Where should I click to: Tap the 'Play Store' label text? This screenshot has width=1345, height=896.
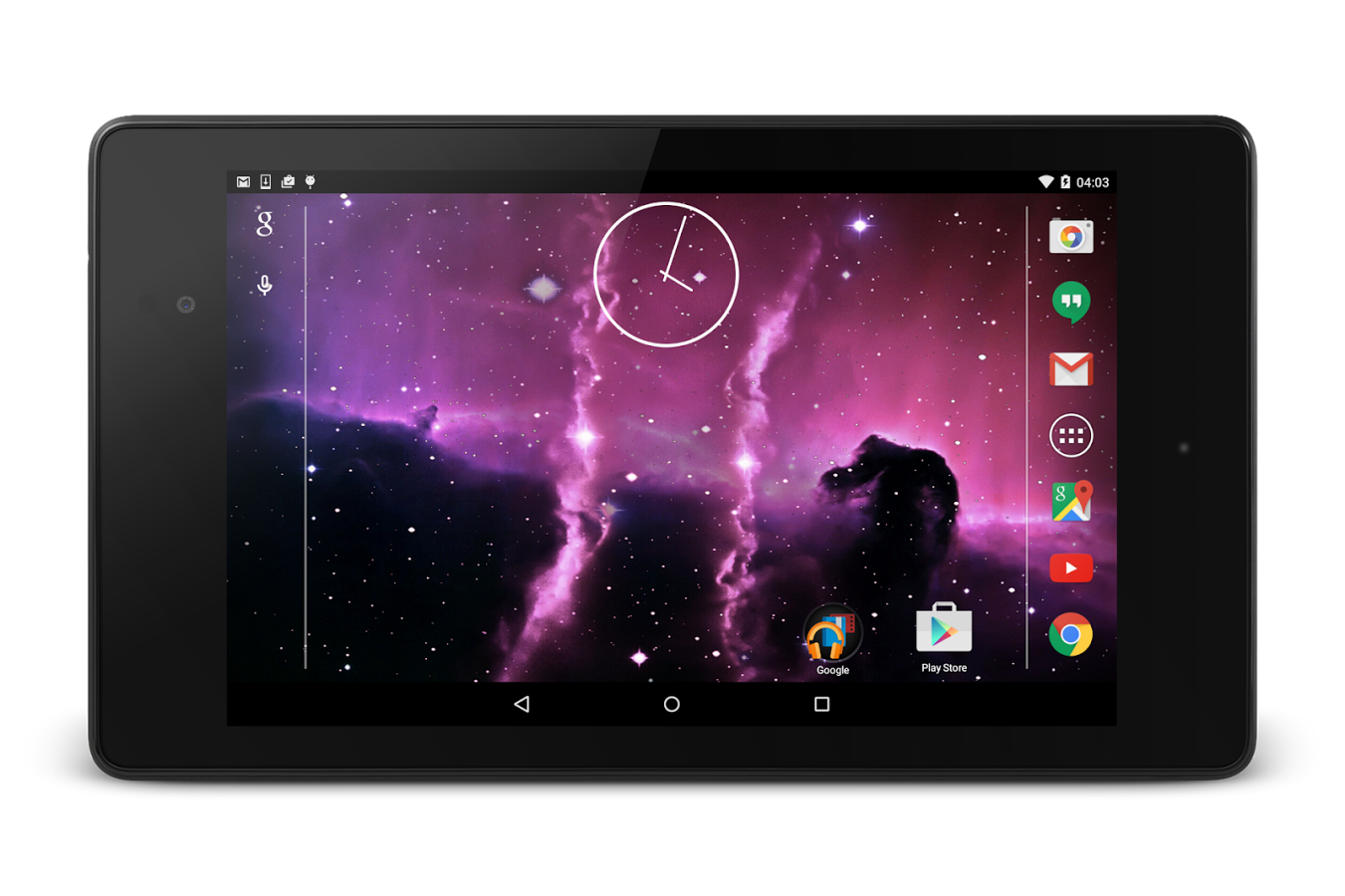(944, 668)
